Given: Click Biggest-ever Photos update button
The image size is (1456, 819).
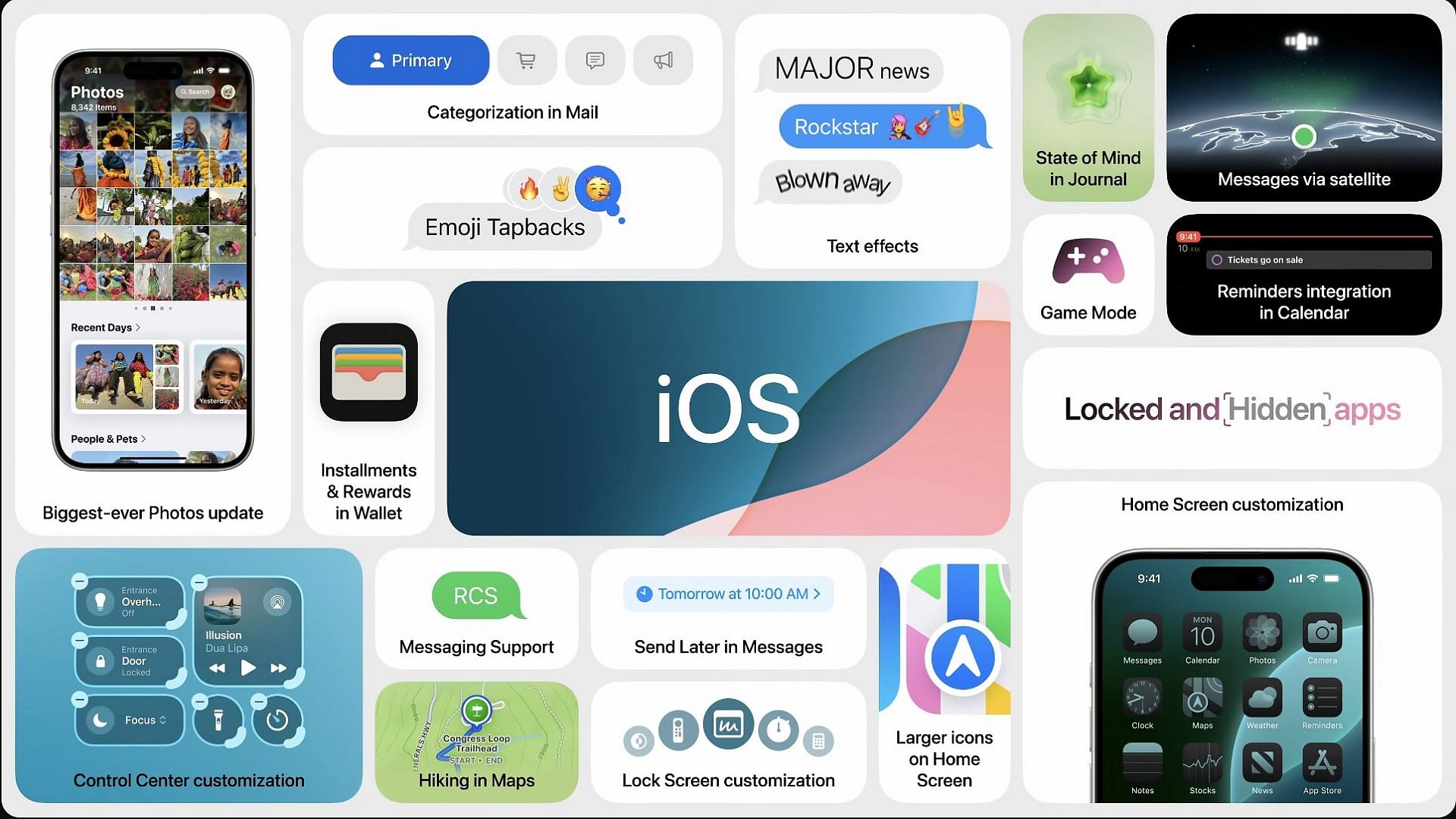Looking at the screenshot, I should [153, 512].
